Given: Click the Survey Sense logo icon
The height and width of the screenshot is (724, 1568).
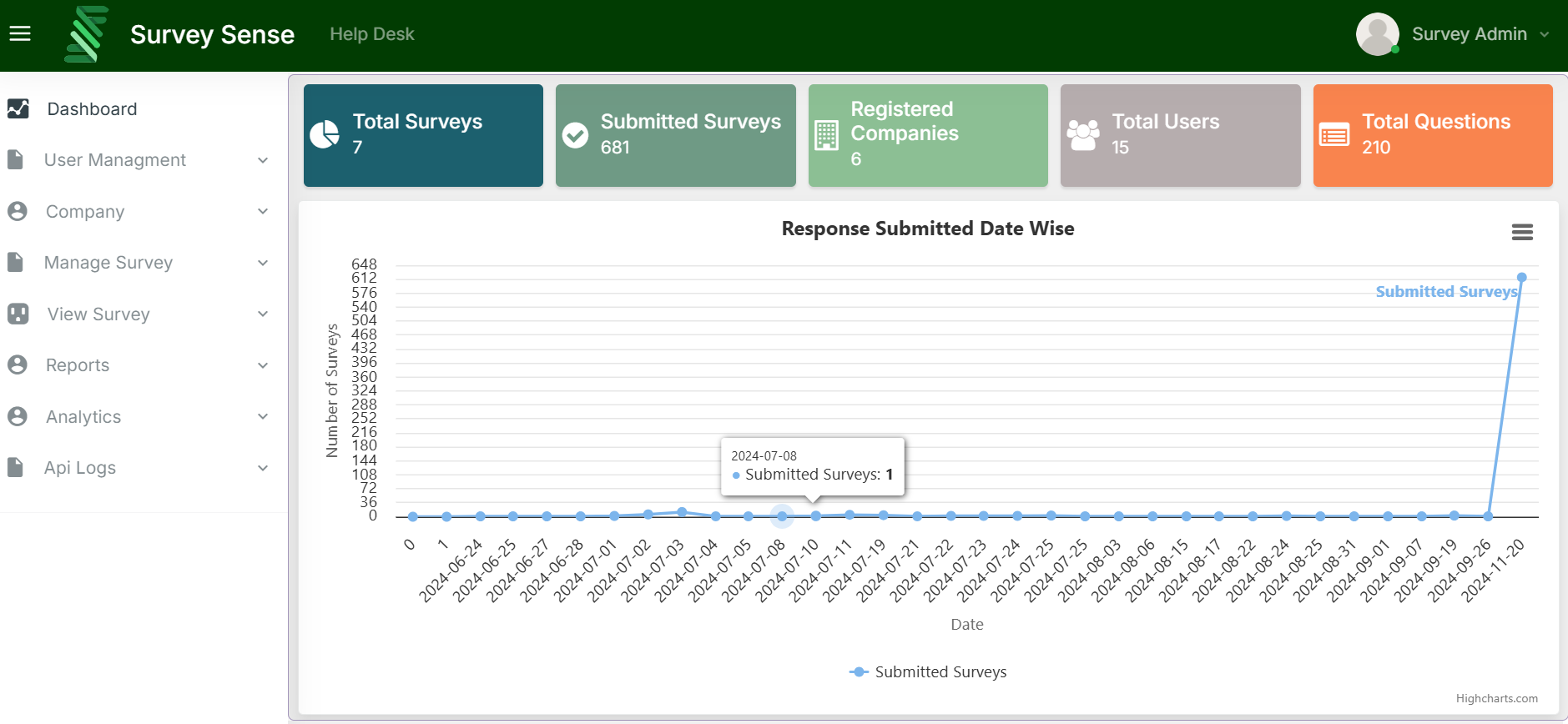Looking at the screenshot, I should [87, 34].
